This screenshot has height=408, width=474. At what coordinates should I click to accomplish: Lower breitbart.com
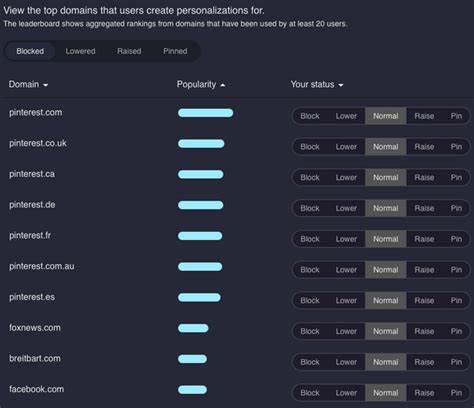click(x=346, y=362)
